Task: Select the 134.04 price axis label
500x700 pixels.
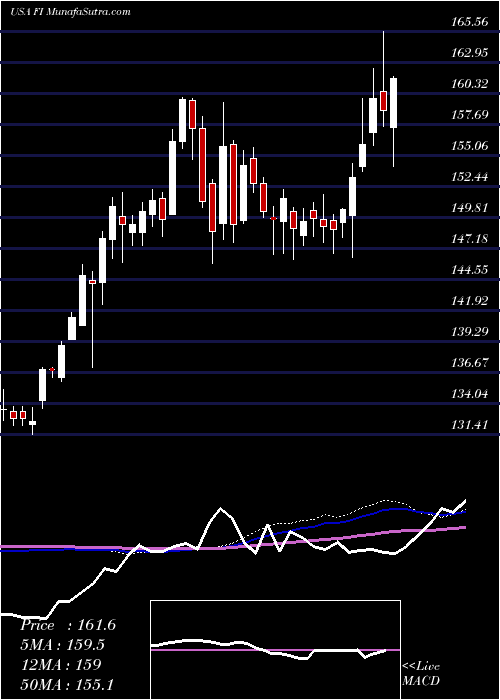Action: [x=469, y=393]
